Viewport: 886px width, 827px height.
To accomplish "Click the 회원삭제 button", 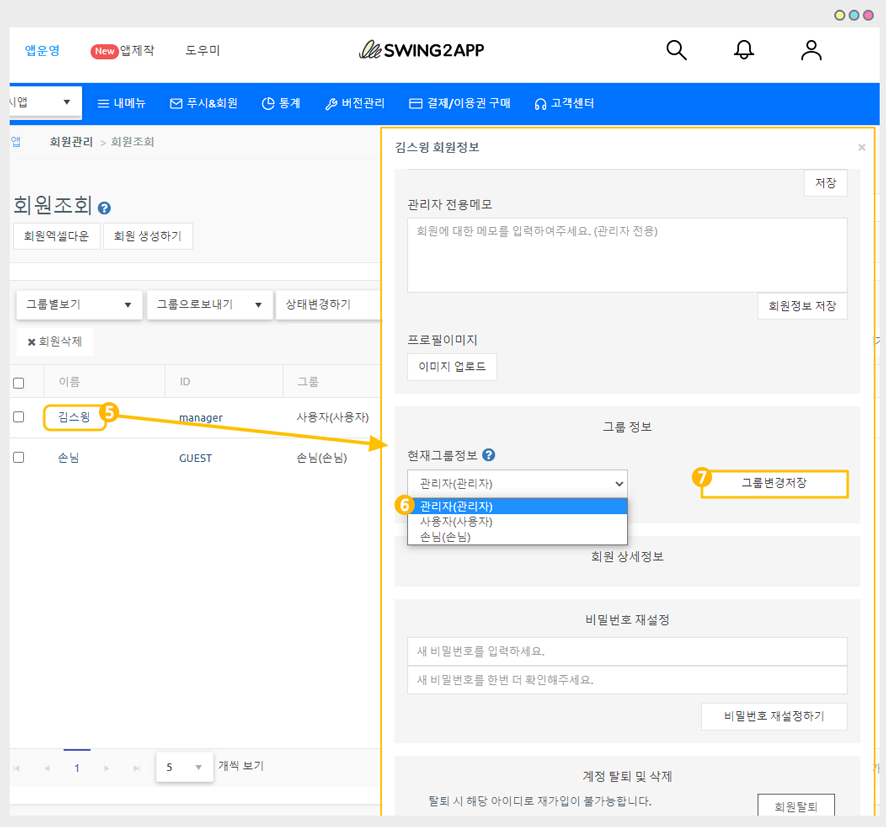I will [x=55, y=342].
